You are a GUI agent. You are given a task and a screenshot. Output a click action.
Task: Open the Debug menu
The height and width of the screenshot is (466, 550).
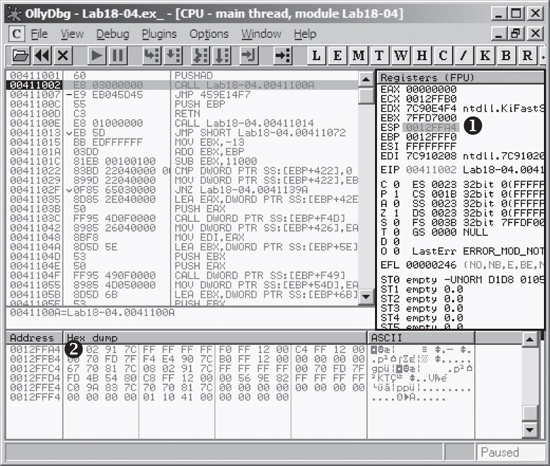pos(113,34)
